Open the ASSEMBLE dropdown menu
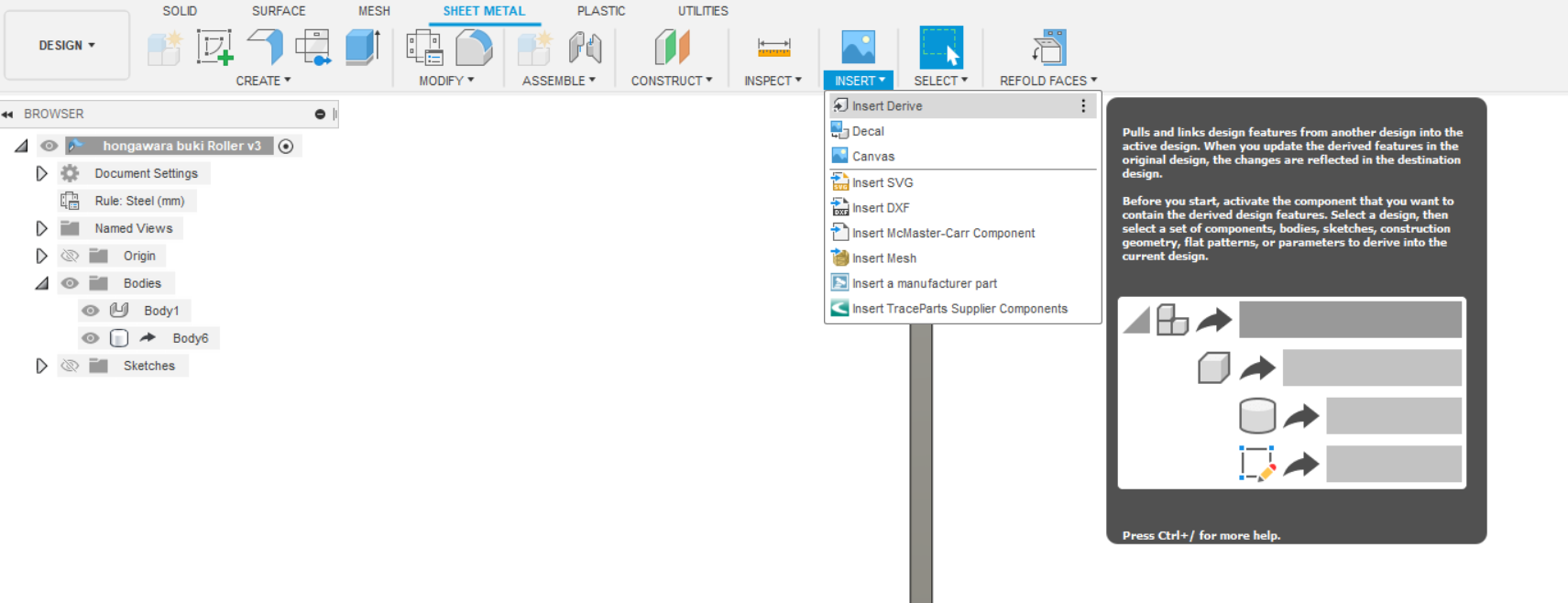 (559, 81)
